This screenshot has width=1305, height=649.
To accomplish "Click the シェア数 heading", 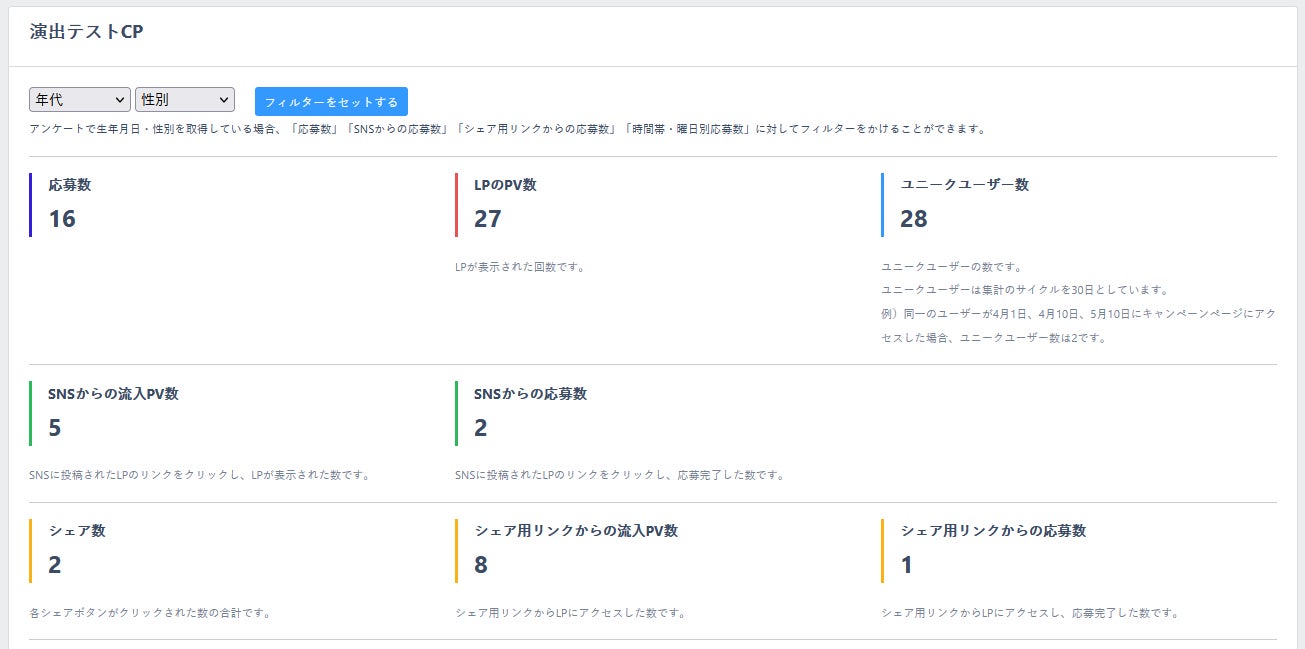I will pos(77,531).
